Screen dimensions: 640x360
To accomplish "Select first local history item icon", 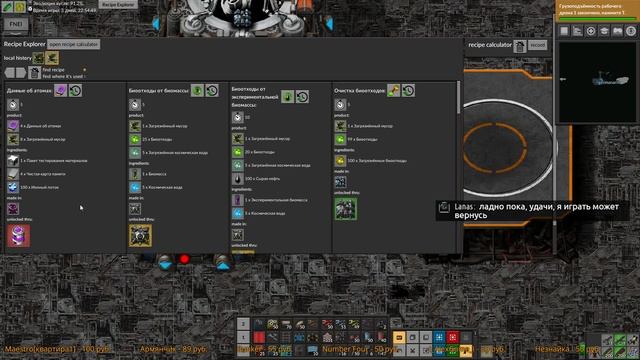I will pos(38,58).
